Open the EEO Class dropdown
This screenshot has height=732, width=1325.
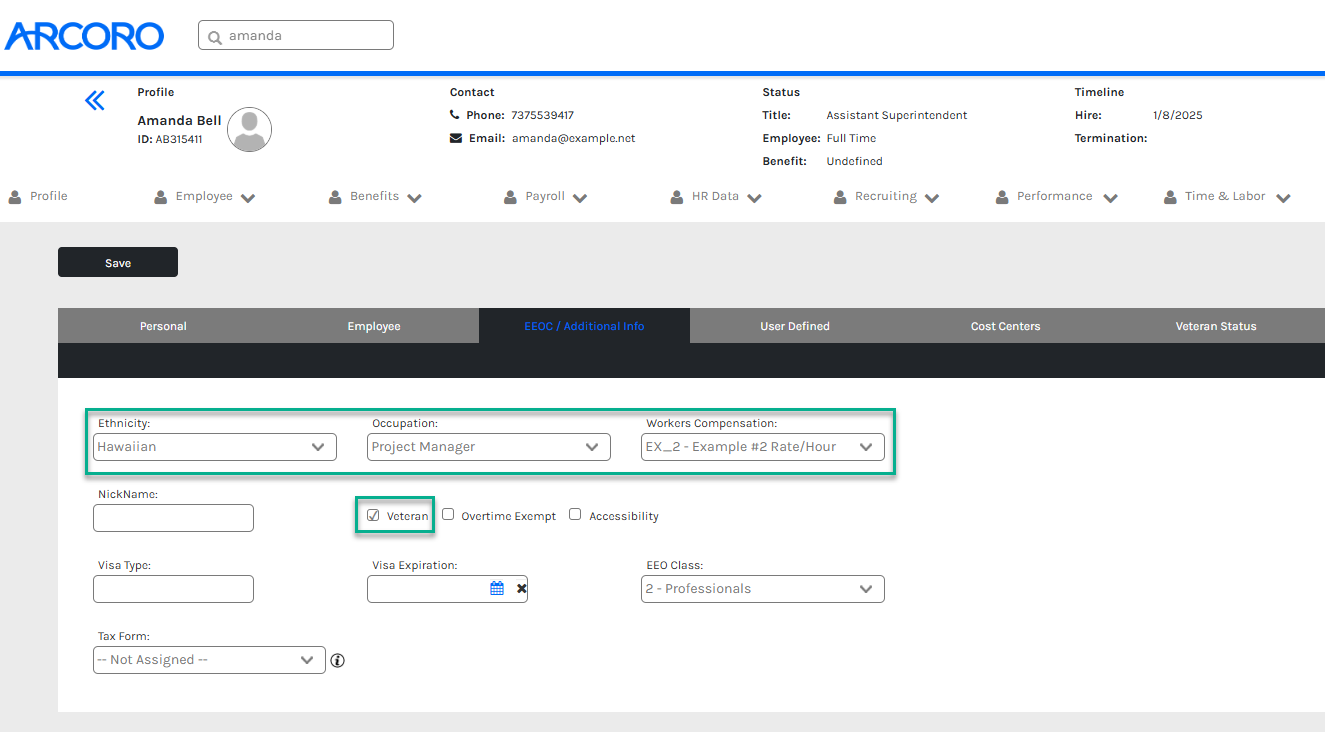click(x=763, y=589)
